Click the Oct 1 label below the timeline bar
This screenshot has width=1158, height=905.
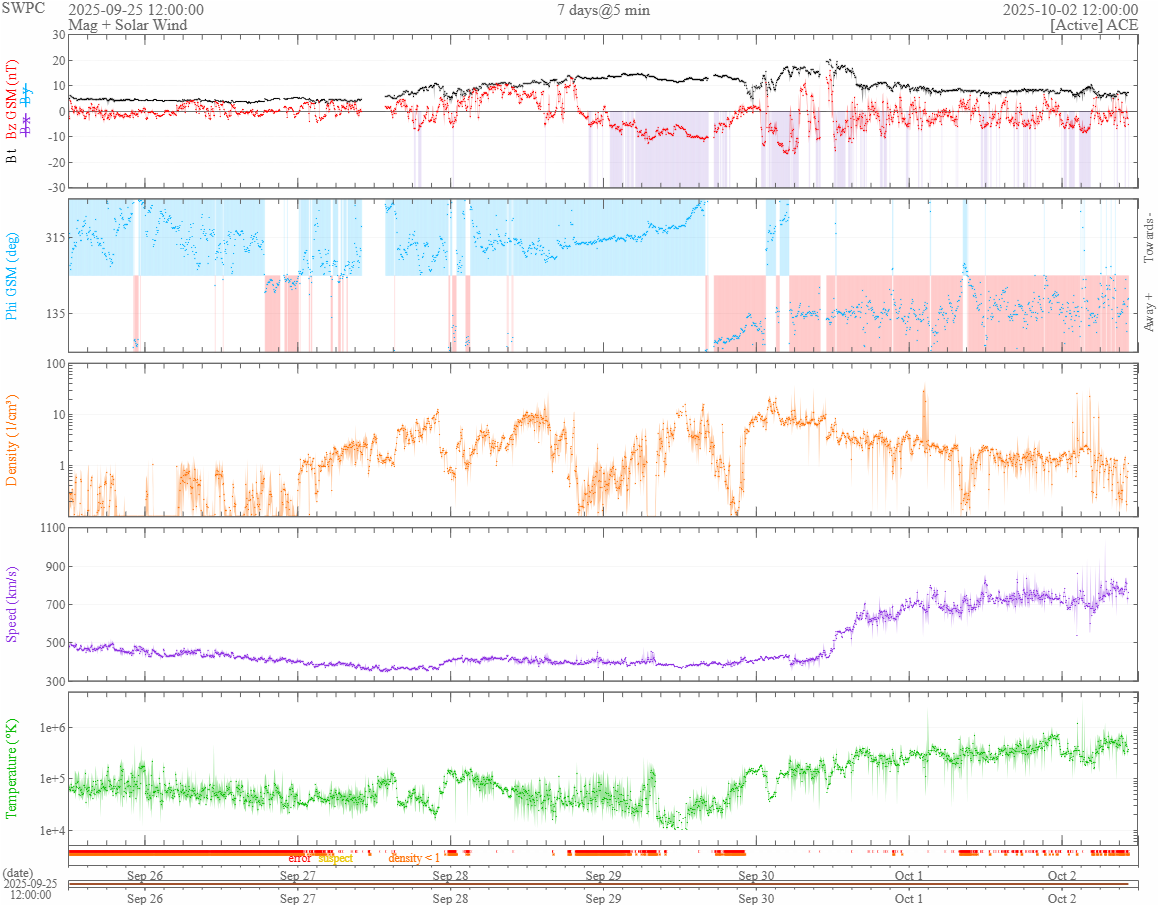909,898
